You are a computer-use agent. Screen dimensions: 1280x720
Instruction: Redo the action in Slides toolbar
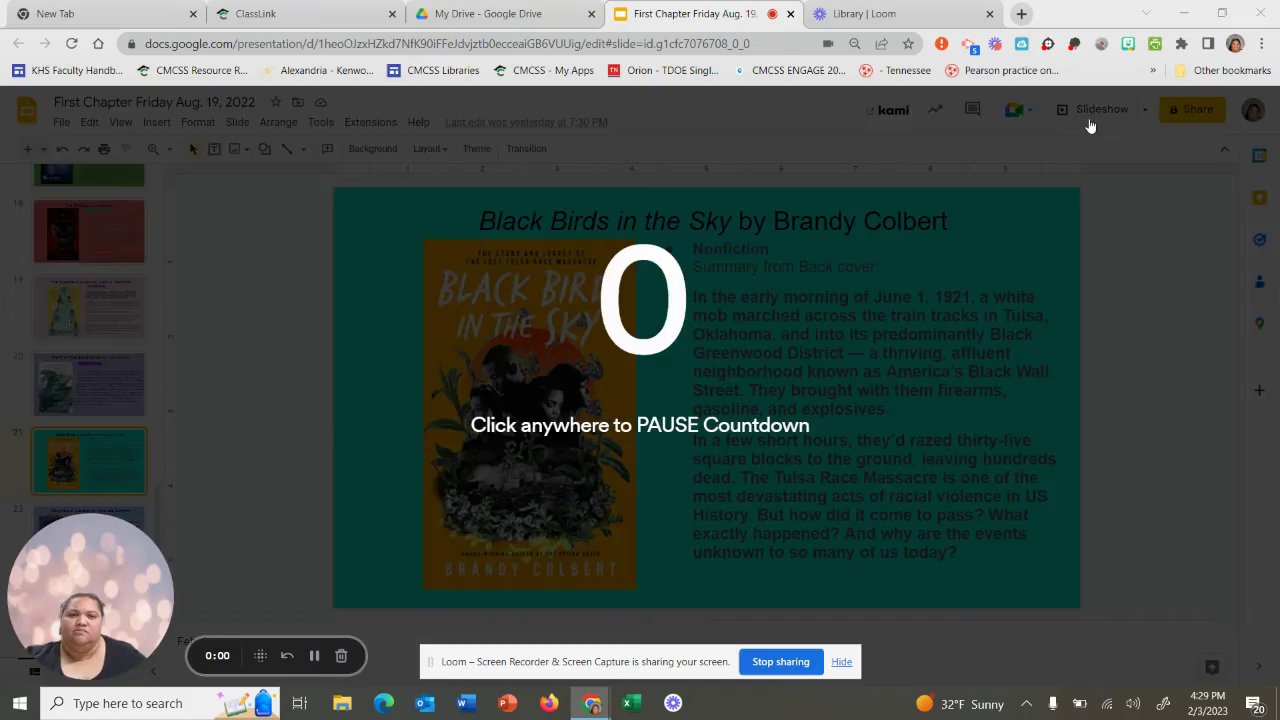point(83,149)
